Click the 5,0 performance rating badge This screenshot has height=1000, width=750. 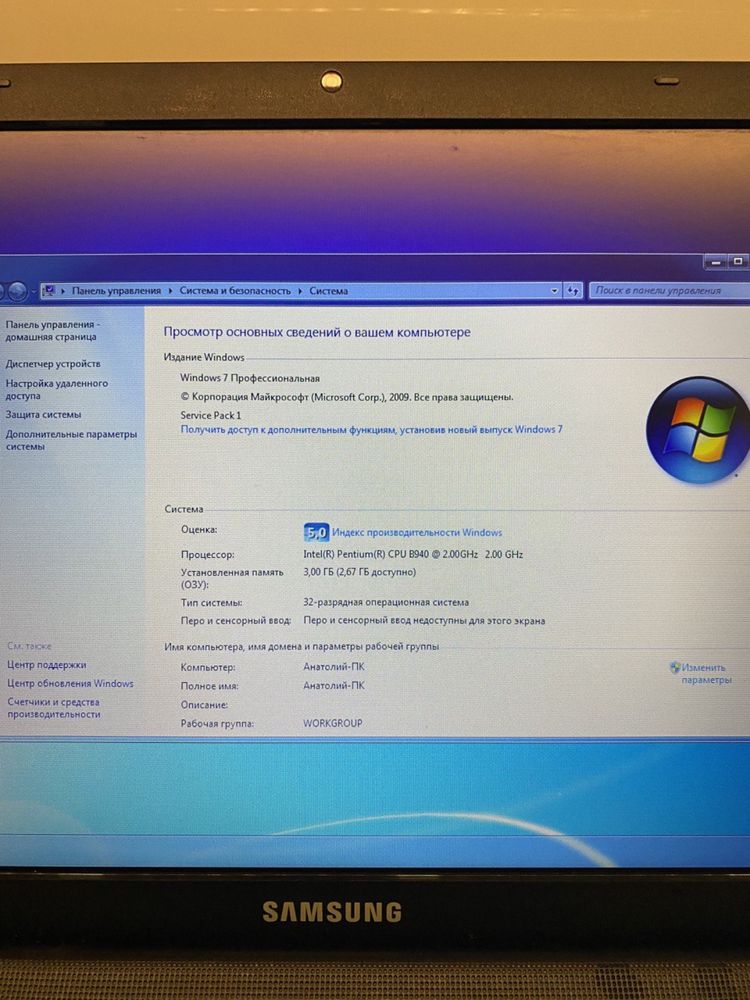[x=316, y=532]
